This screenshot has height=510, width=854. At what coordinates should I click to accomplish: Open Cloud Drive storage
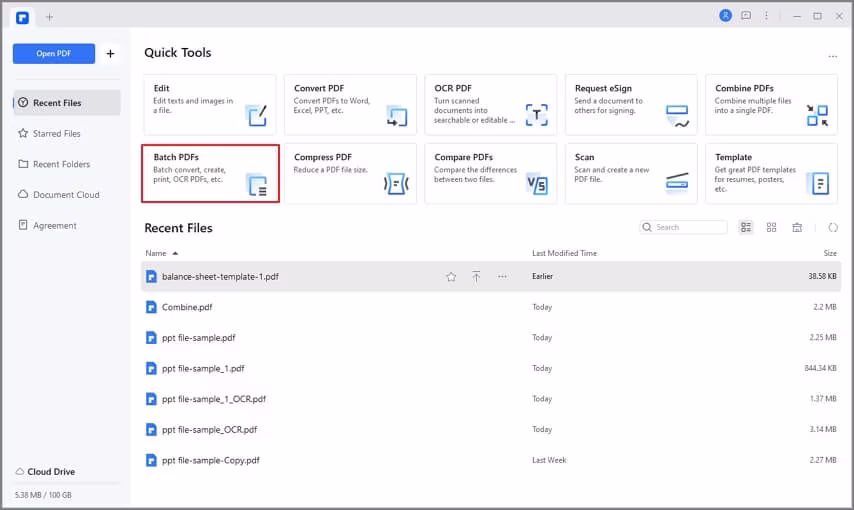tap(50, 472)
